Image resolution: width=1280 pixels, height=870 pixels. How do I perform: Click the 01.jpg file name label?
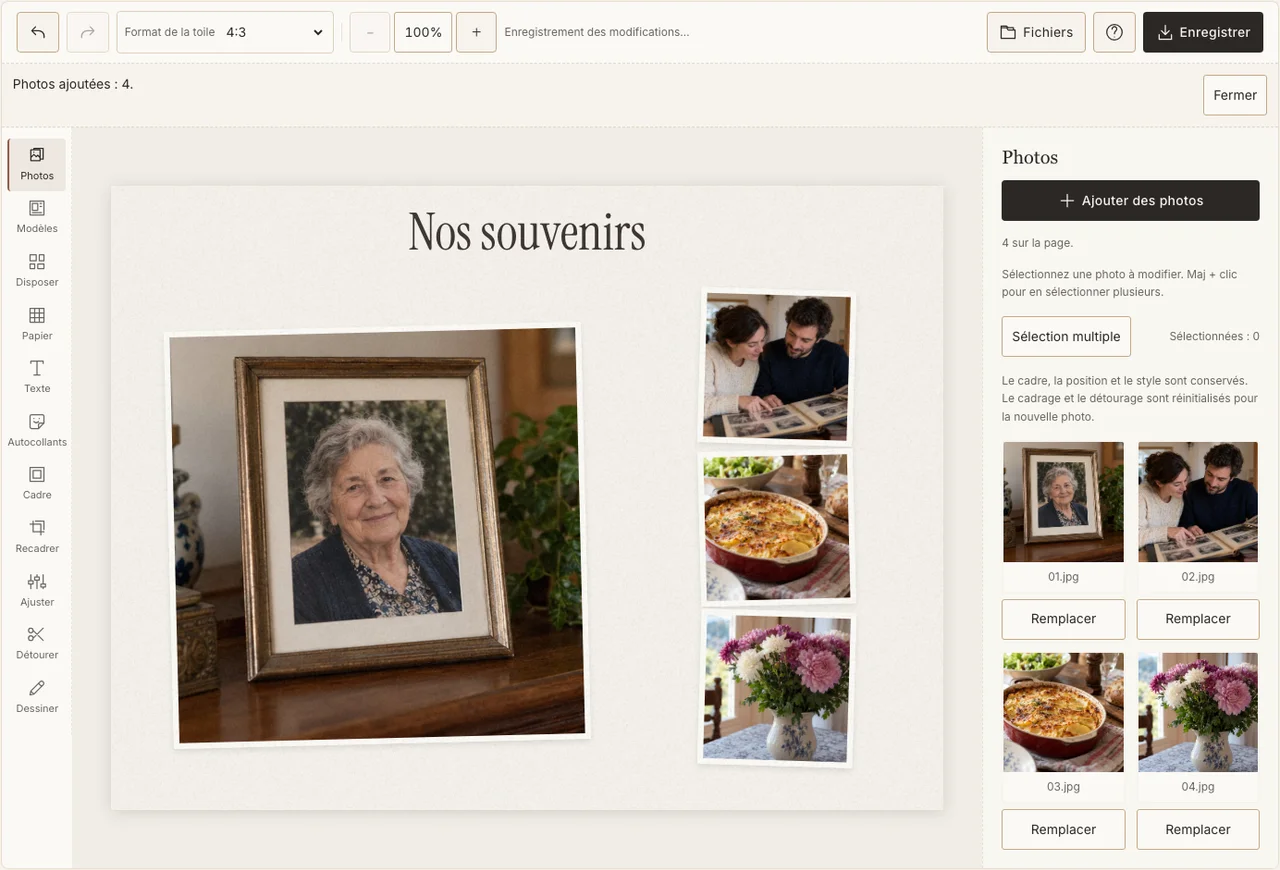(1063, 577)
